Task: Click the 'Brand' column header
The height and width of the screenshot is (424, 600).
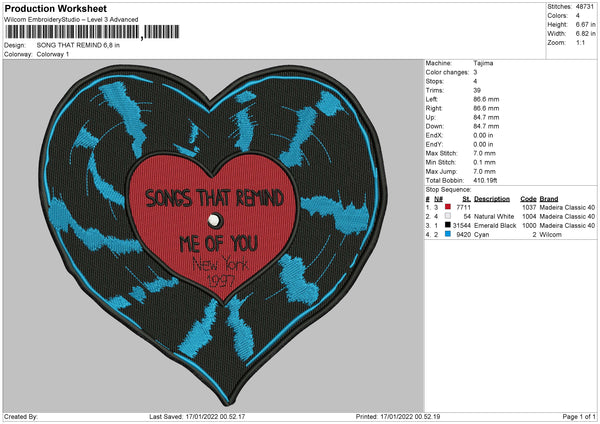Action: [549, 199]
